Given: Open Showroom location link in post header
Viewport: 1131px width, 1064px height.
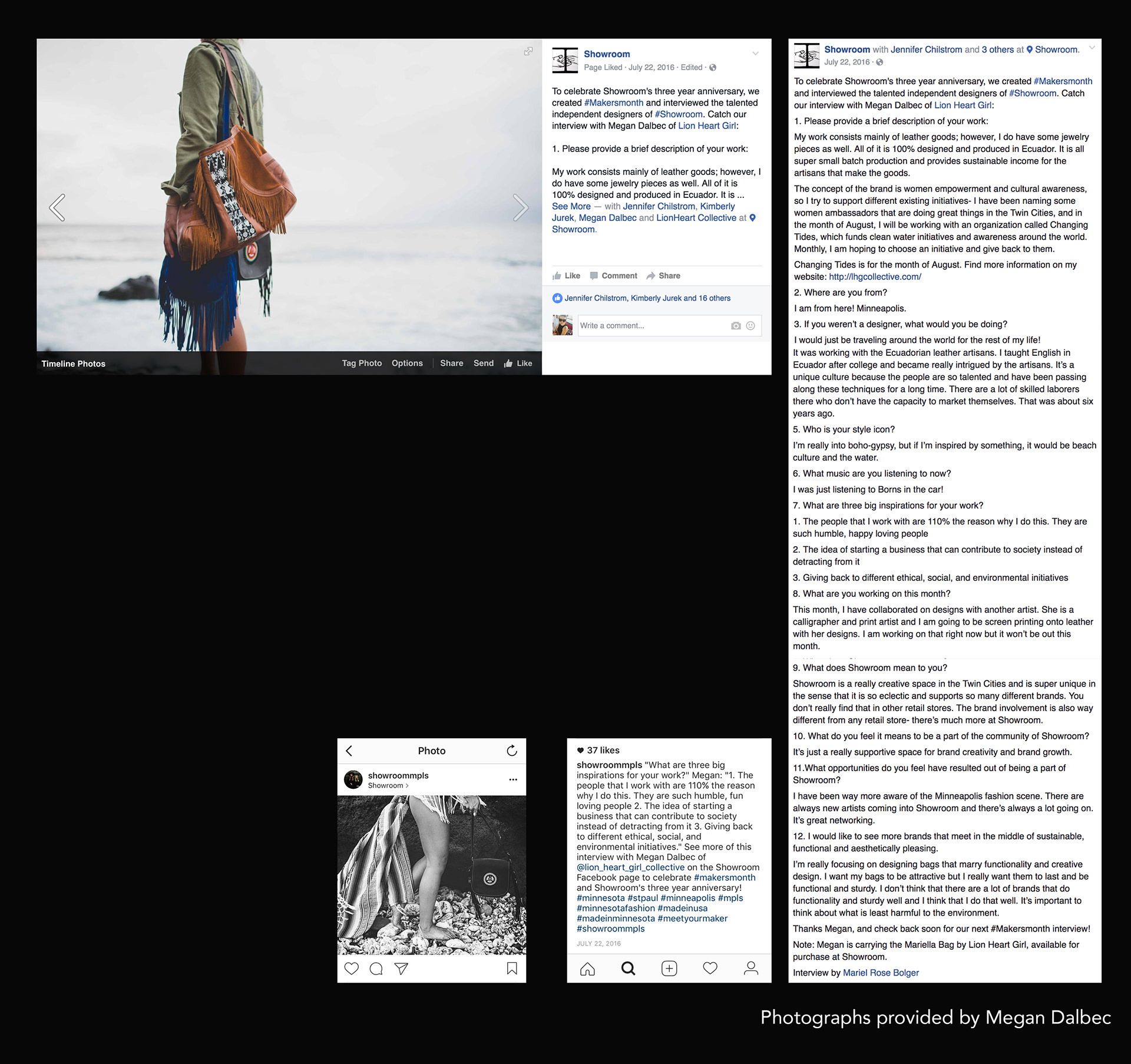Looking at the screenshot, I should (1053, 49).
